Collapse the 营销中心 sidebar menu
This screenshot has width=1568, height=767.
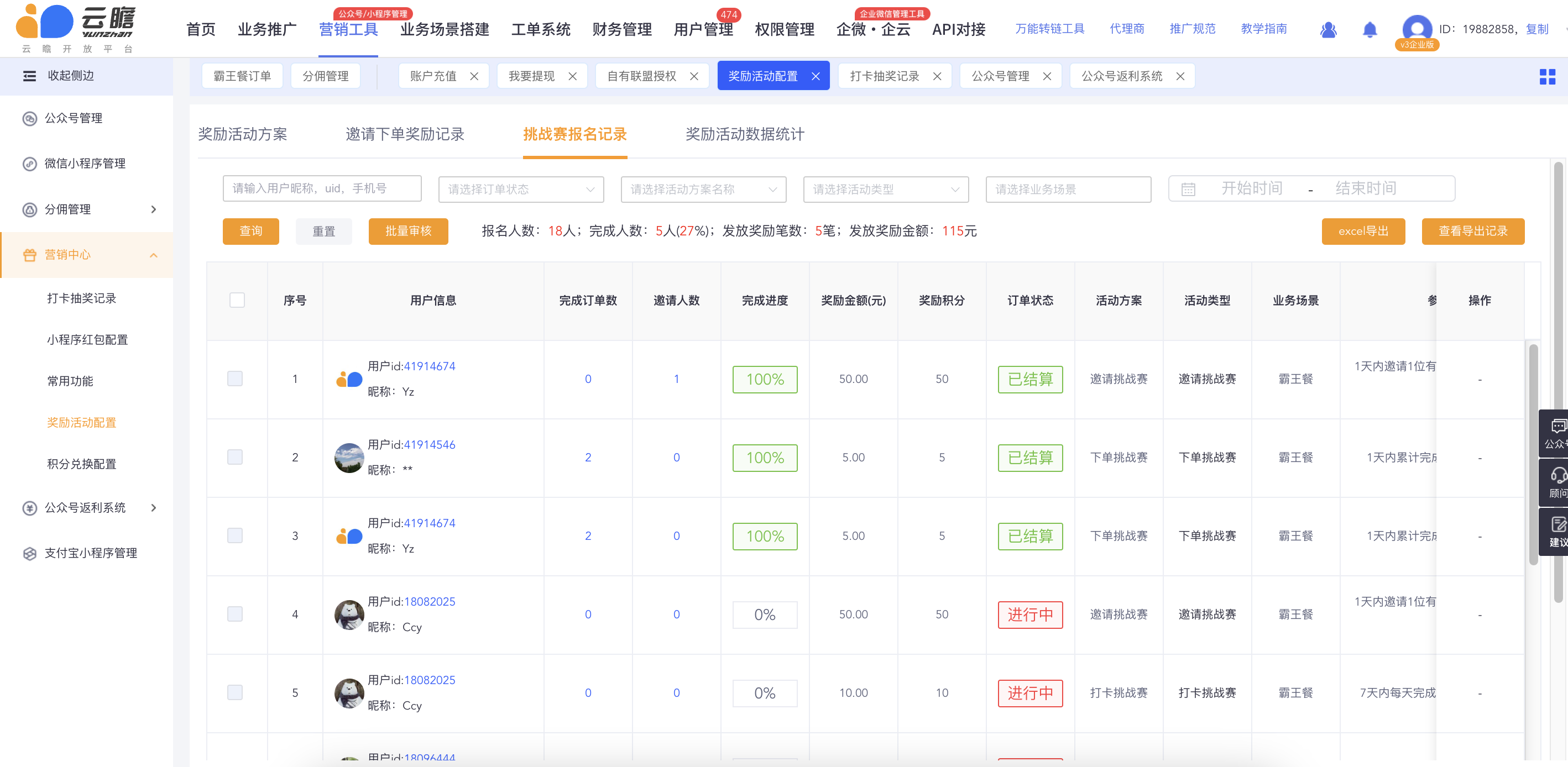(x=153, y=255)
